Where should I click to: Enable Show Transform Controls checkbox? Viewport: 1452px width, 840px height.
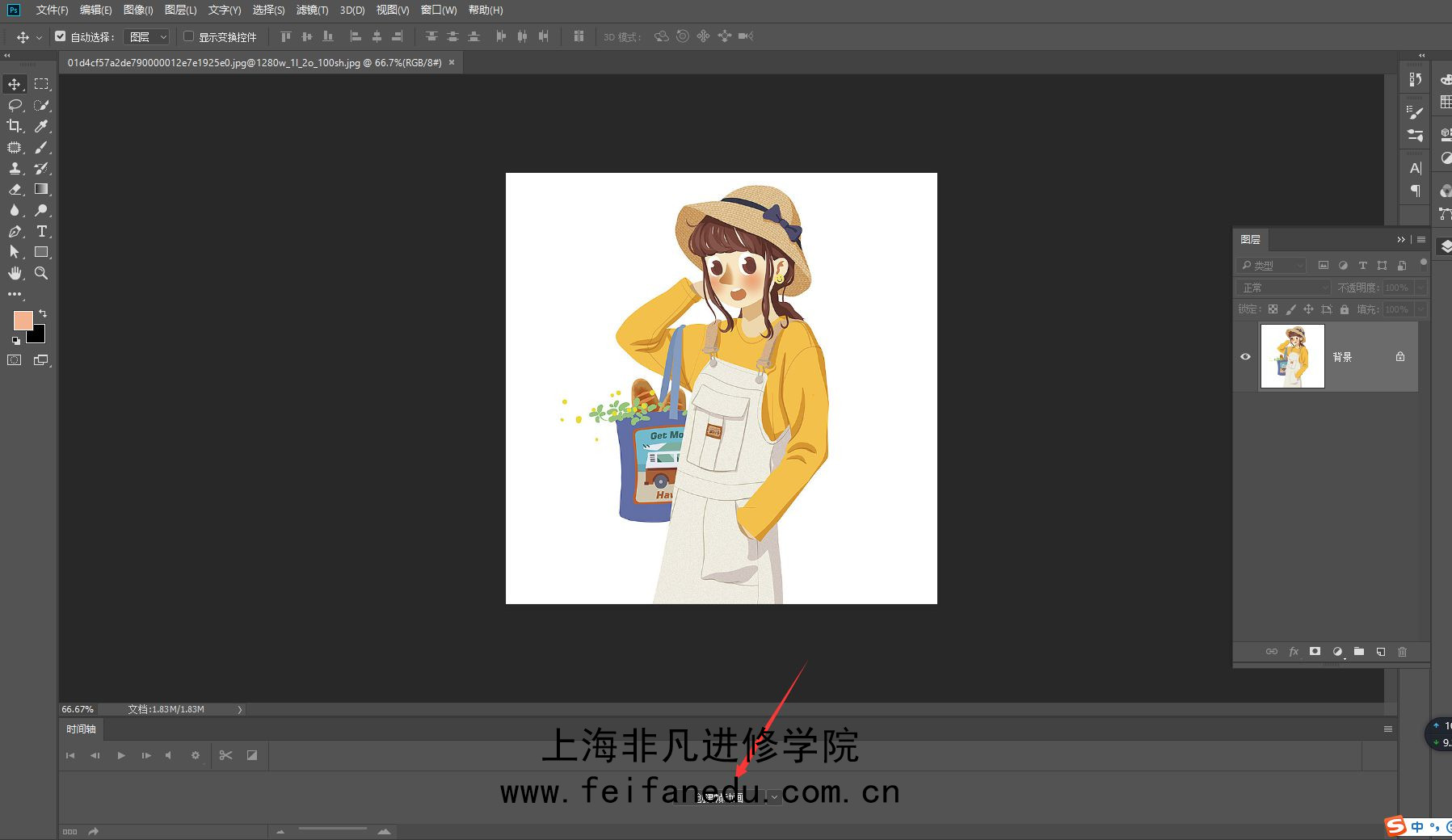coord(188,36)
